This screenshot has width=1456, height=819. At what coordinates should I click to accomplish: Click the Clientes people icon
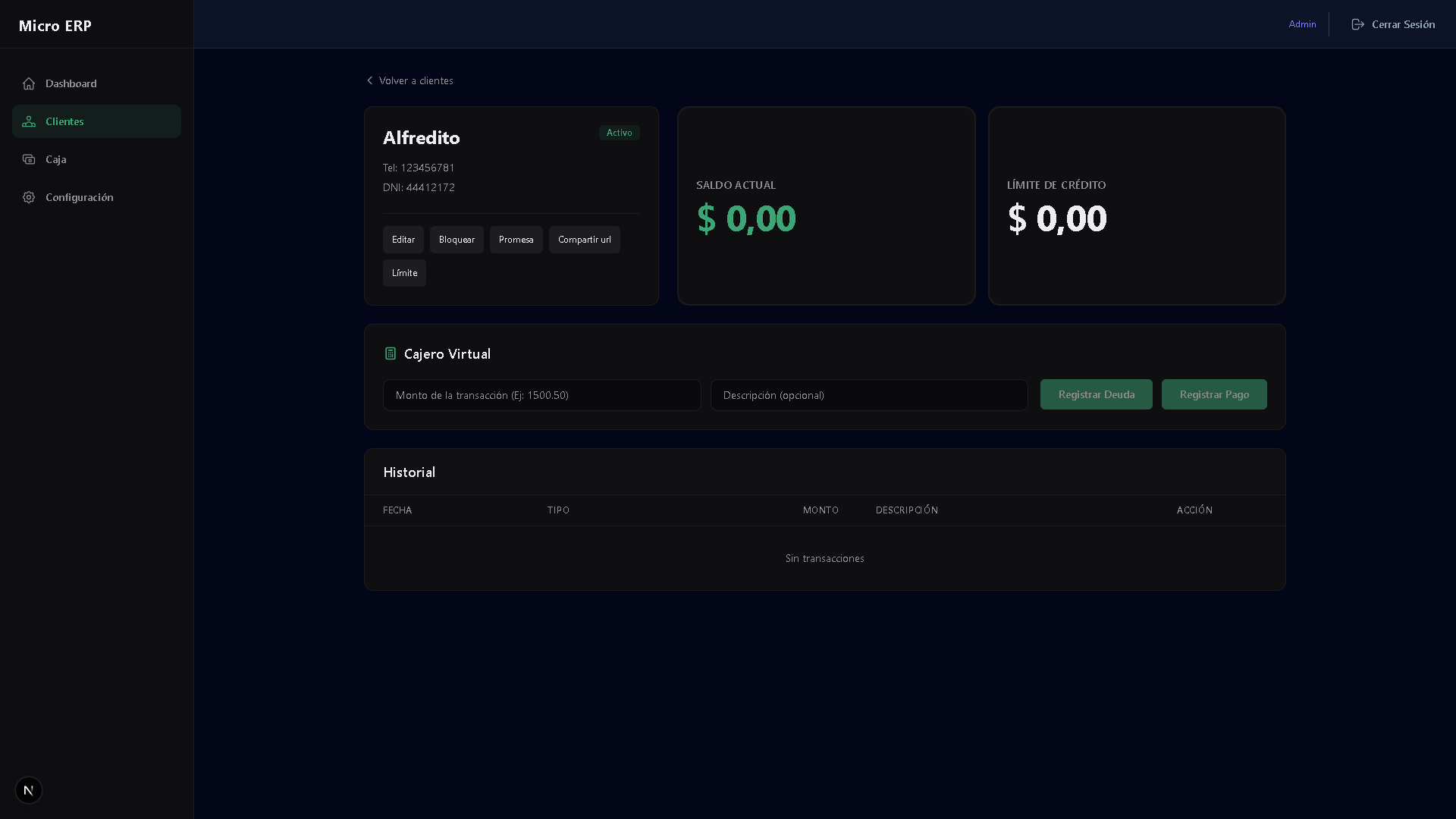click(29, 121)
